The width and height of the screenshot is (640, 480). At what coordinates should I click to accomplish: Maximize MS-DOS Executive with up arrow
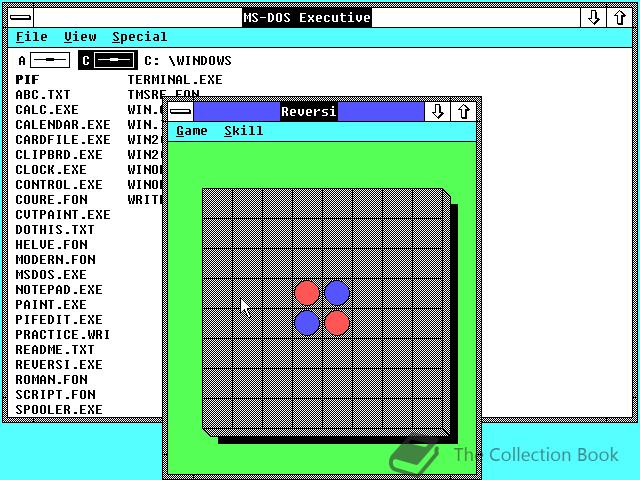tap(620, 18)
